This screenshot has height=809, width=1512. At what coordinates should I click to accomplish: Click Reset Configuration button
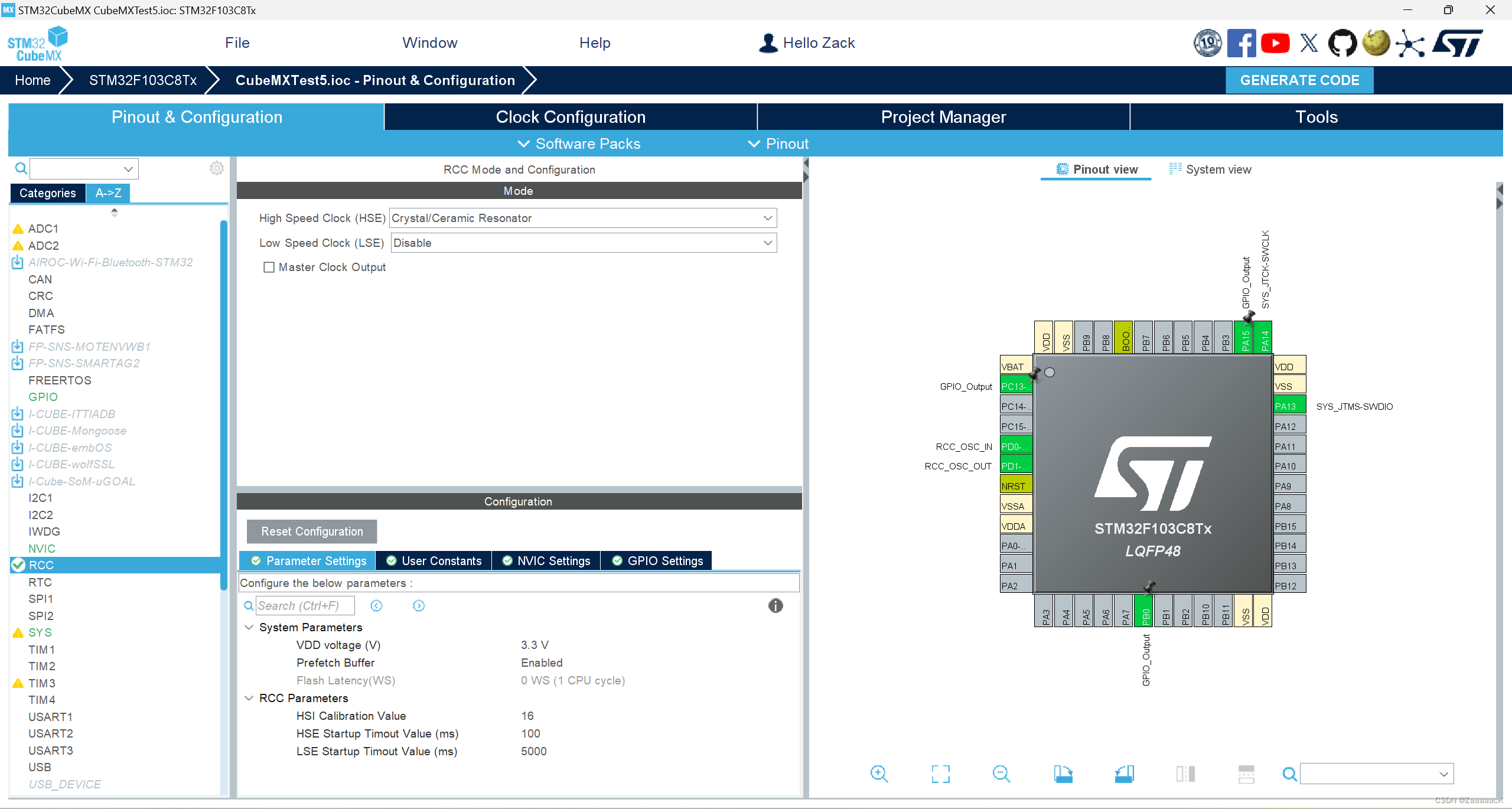312,531
